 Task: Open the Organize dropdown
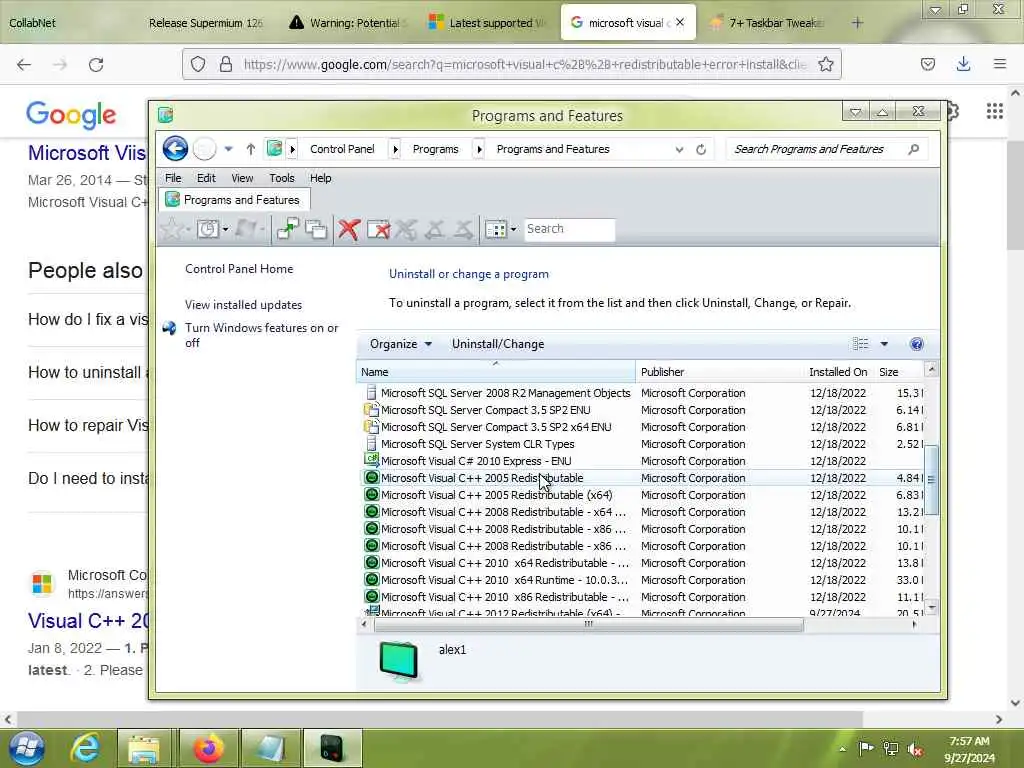tap(400, 344)
